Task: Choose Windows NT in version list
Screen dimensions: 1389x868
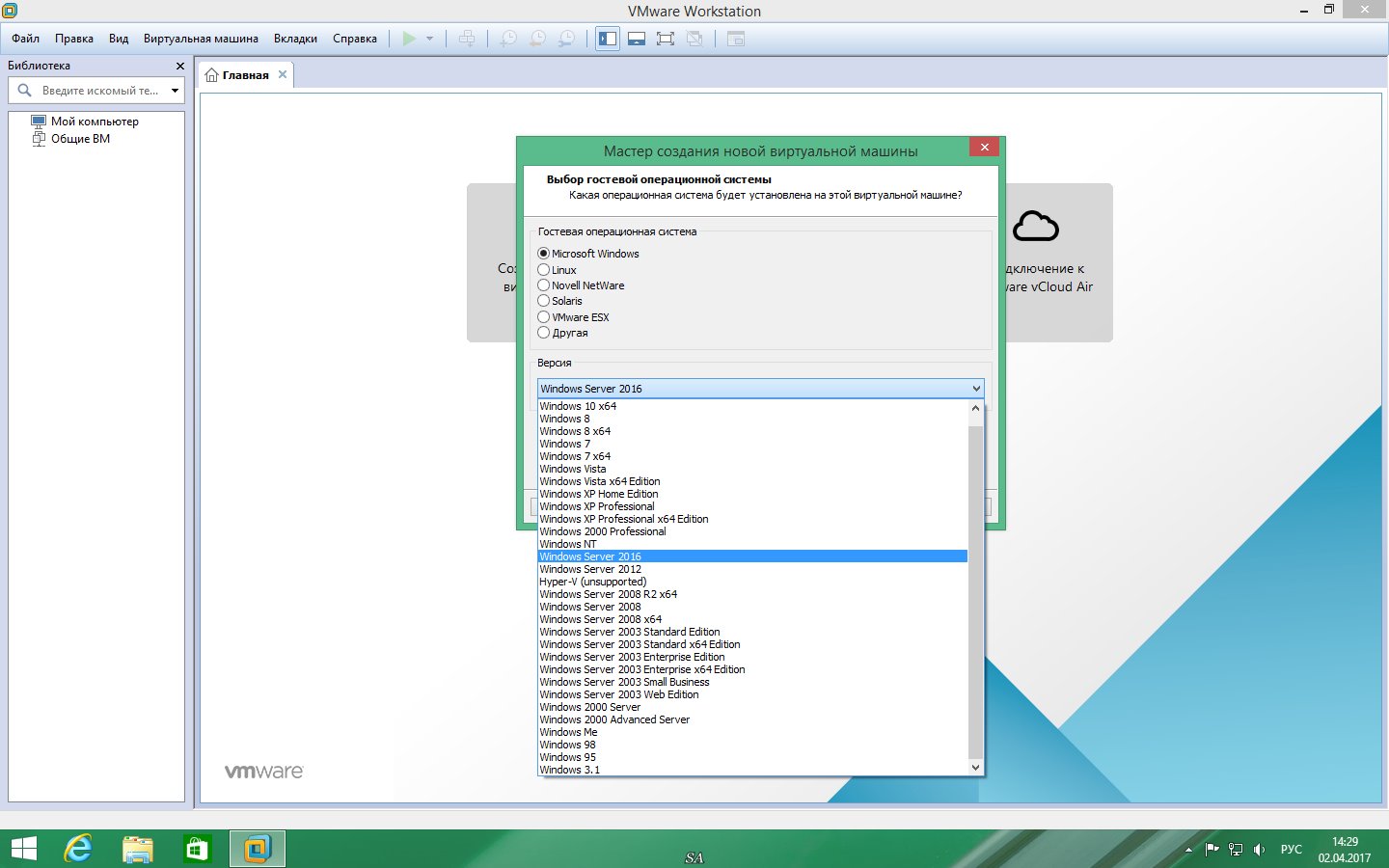Action: pos(752,544)
